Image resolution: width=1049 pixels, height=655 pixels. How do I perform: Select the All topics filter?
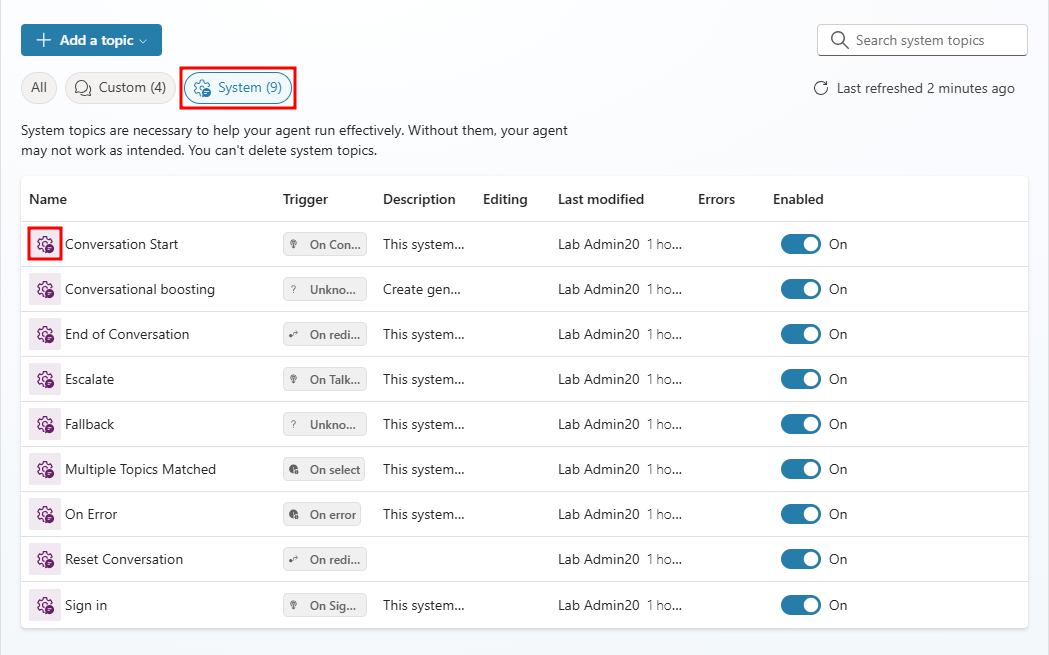(x=39, y=88)
